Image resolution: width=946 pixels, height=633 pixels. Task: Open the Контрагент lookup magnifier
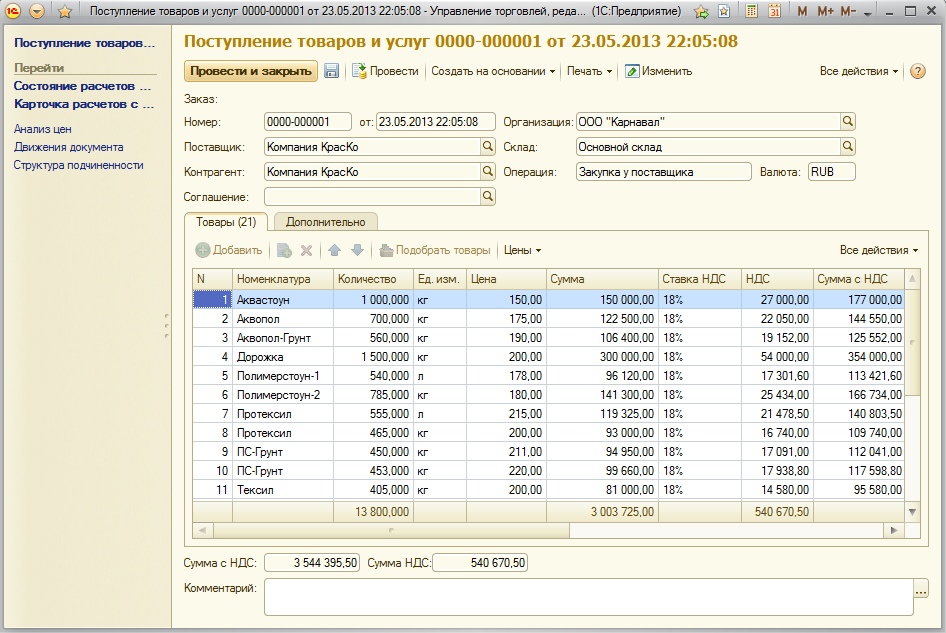click(x=487, y=171)
